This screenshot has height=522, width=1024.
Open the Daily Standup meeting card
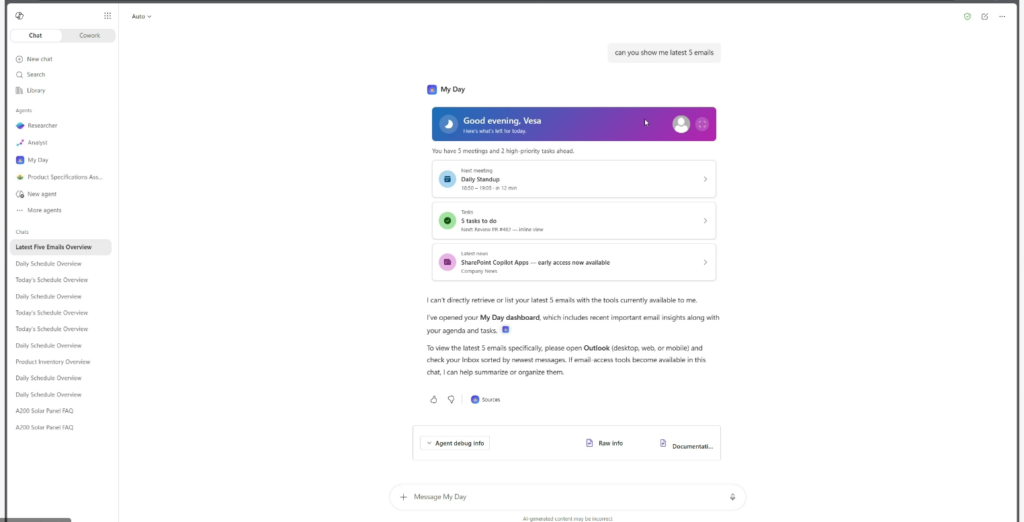(x=573, y=179)
